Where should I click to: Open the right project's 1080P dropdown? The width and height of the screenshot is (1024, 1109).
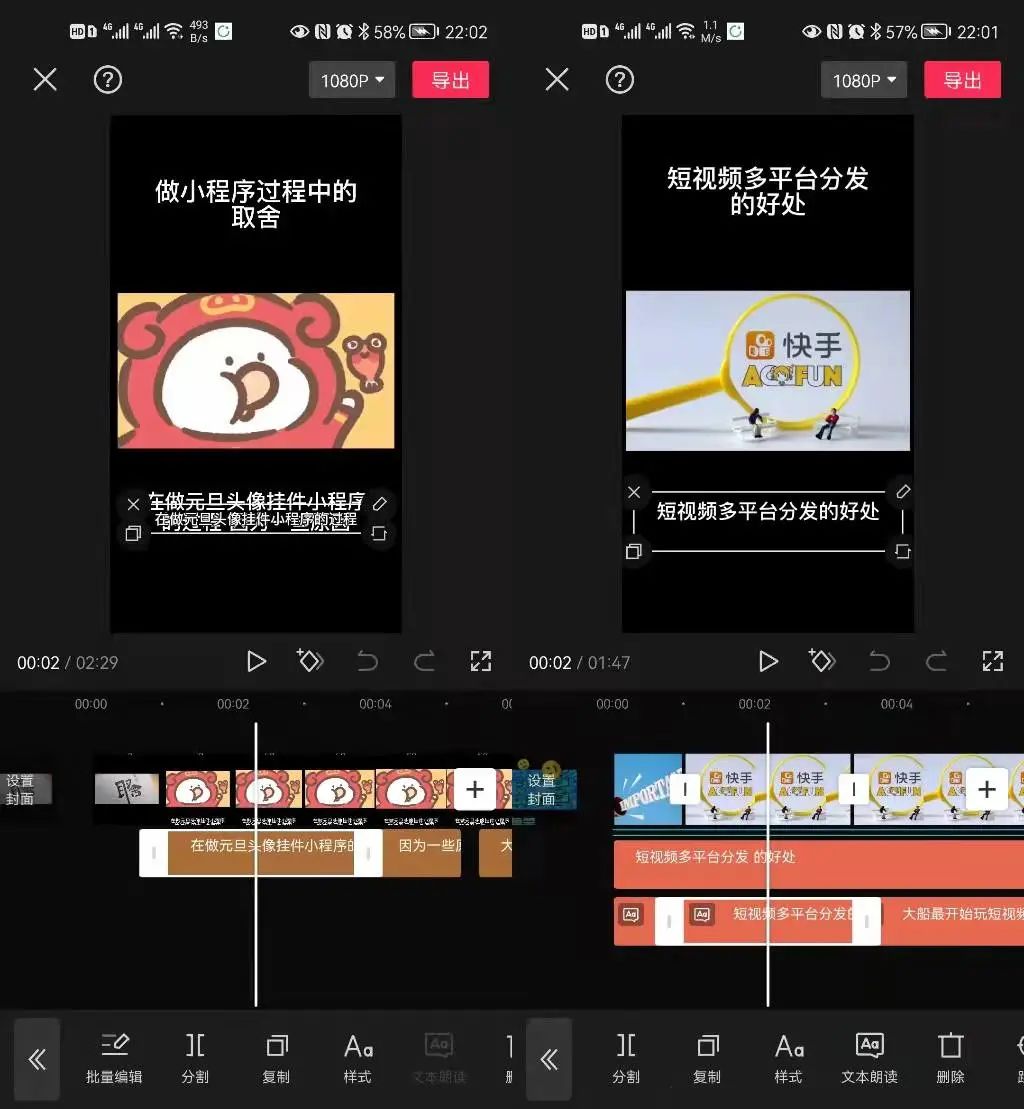point(863,80)
